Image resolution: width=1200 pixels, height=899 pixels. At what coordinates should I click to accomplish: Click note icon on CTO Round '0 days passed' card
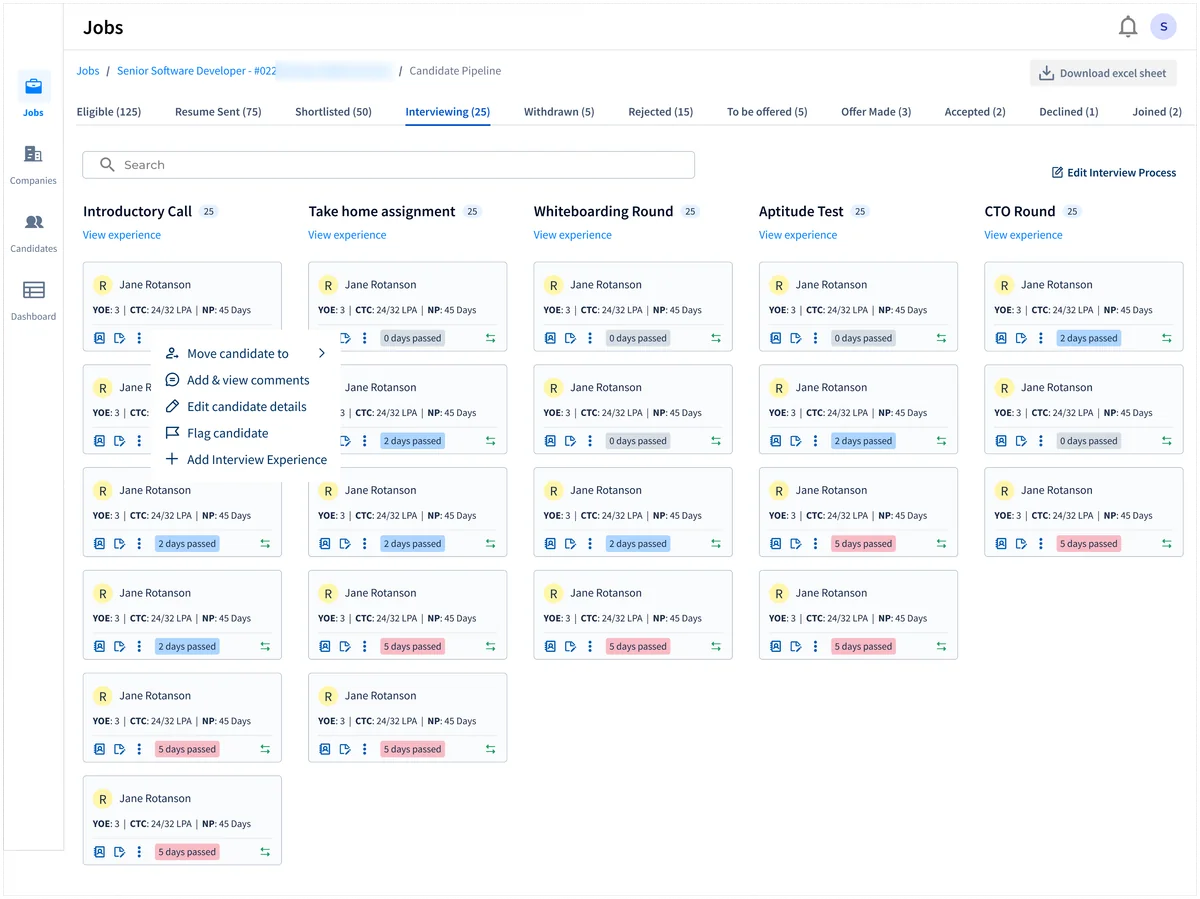(1021, 441)
